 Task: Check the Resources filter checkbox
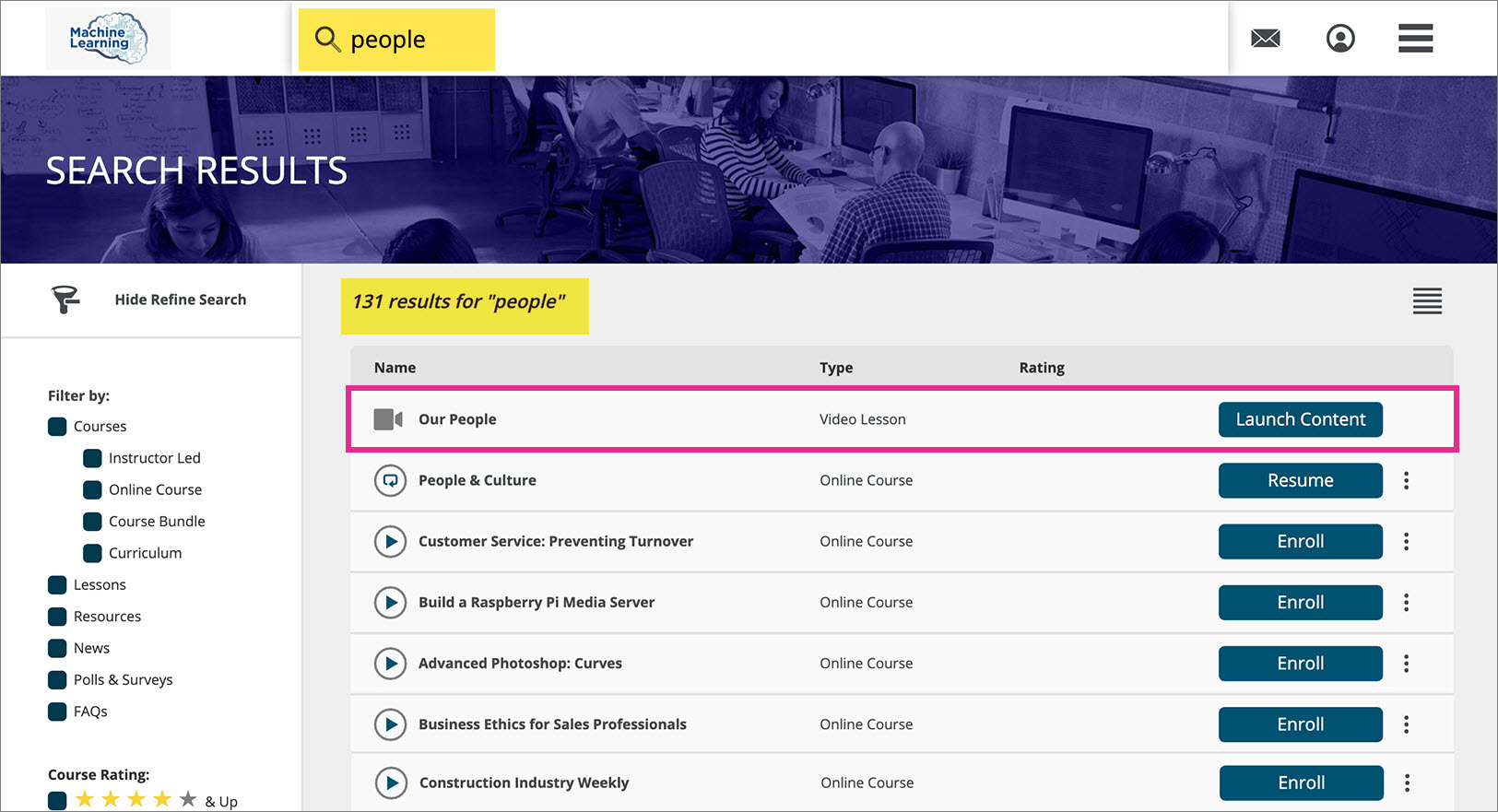[57, 617]
